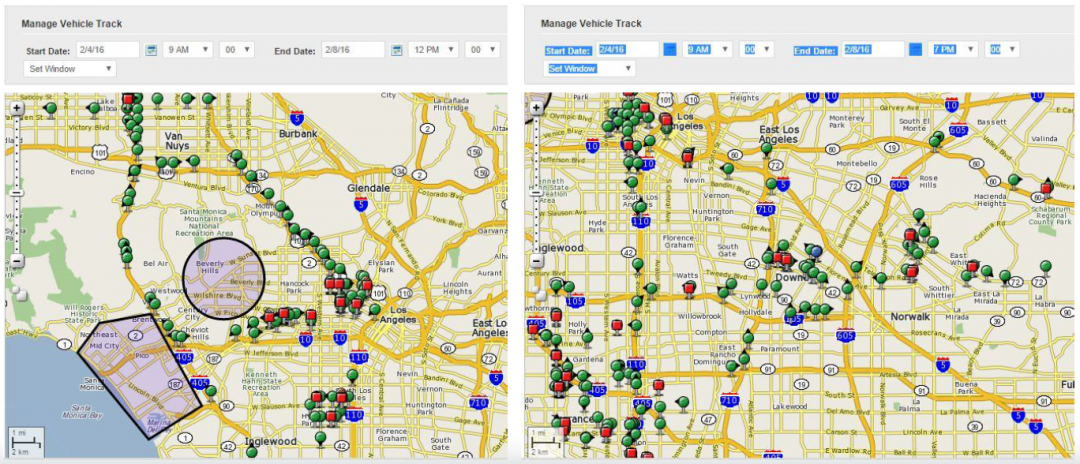
Task: Click the highlighted Start Date field showing 2/4/16
Action: [628, 49]
